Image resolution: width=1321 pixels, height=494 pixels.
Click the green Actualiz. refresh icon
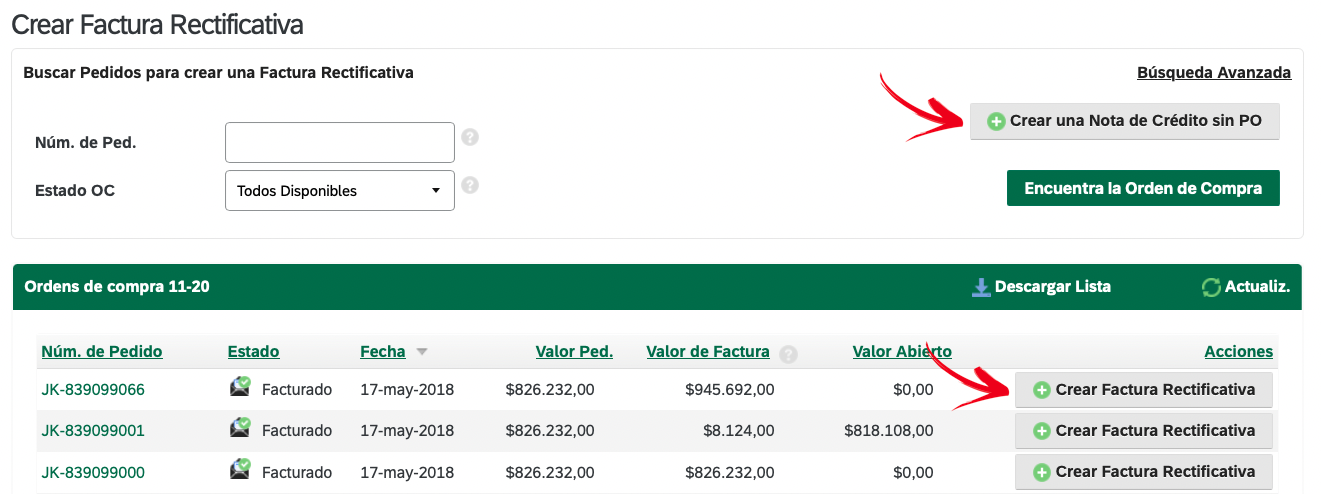point(1211,287)
